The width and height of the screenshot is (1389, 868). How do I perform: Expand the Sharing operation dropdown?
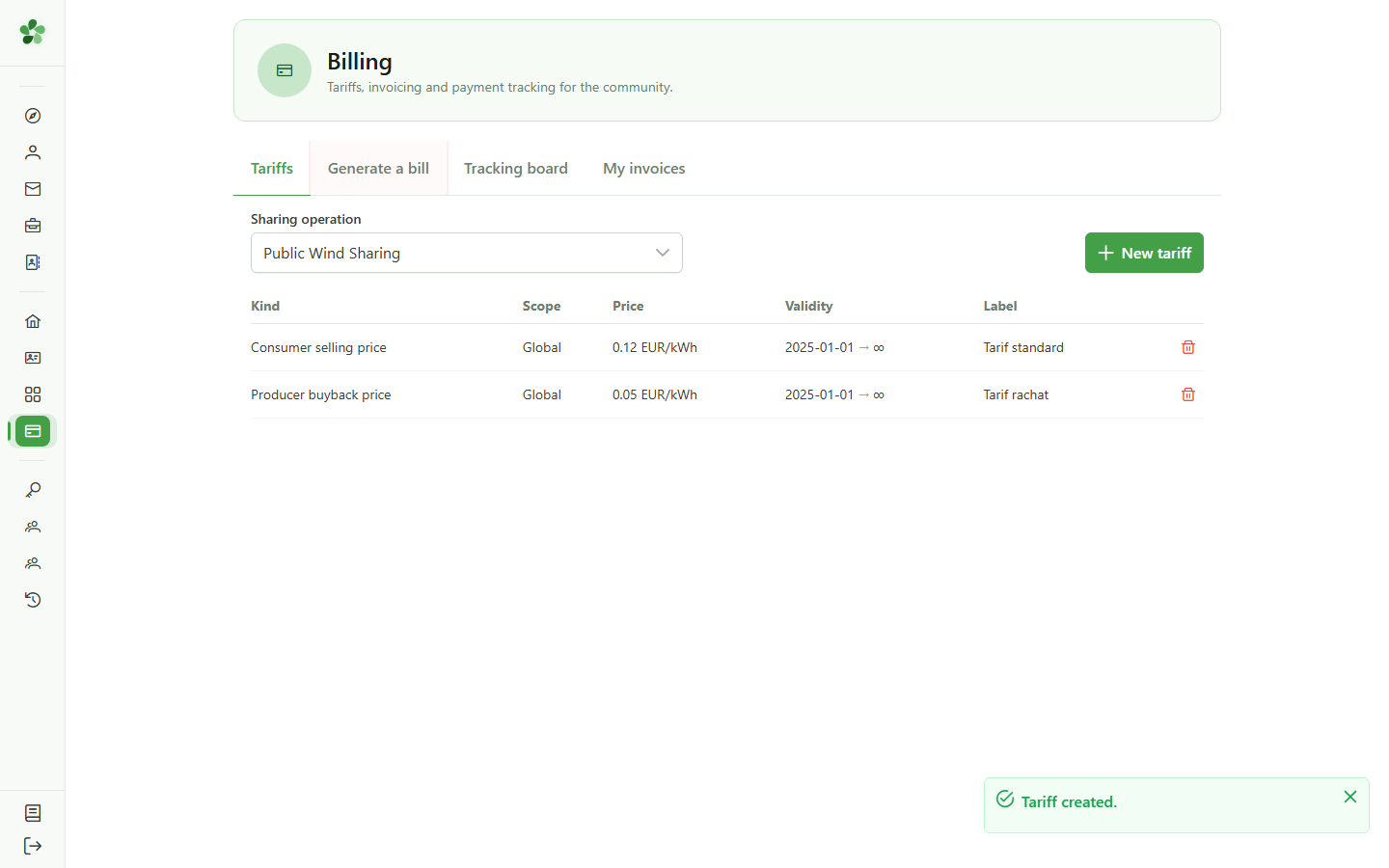467,253
